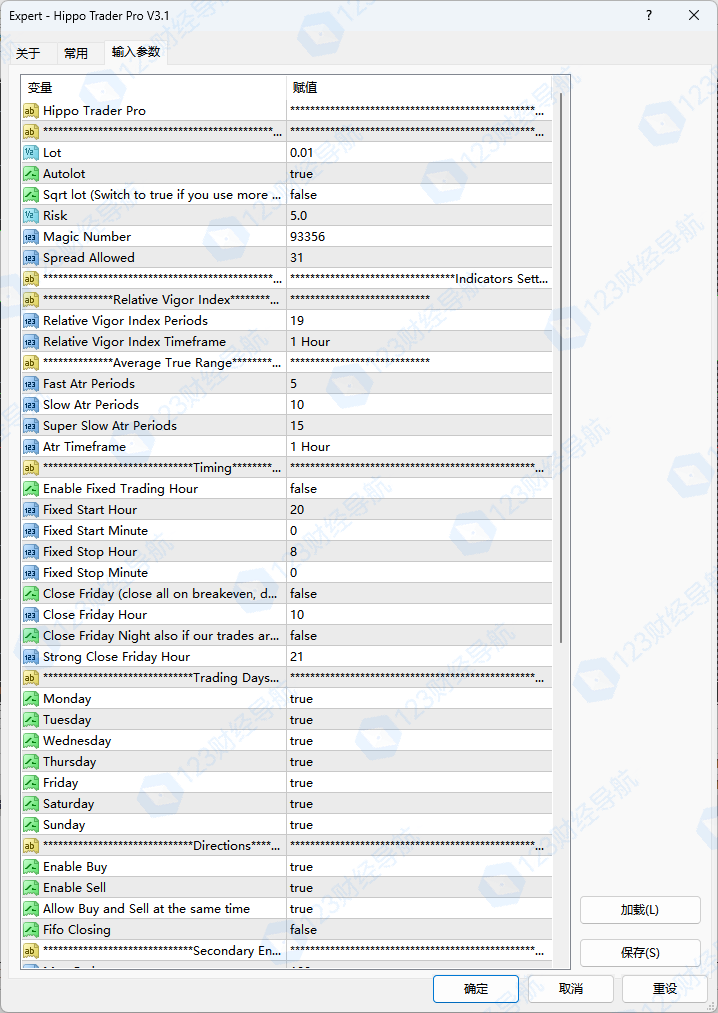Click the integer icon beside Atr Timeframe

30,446
